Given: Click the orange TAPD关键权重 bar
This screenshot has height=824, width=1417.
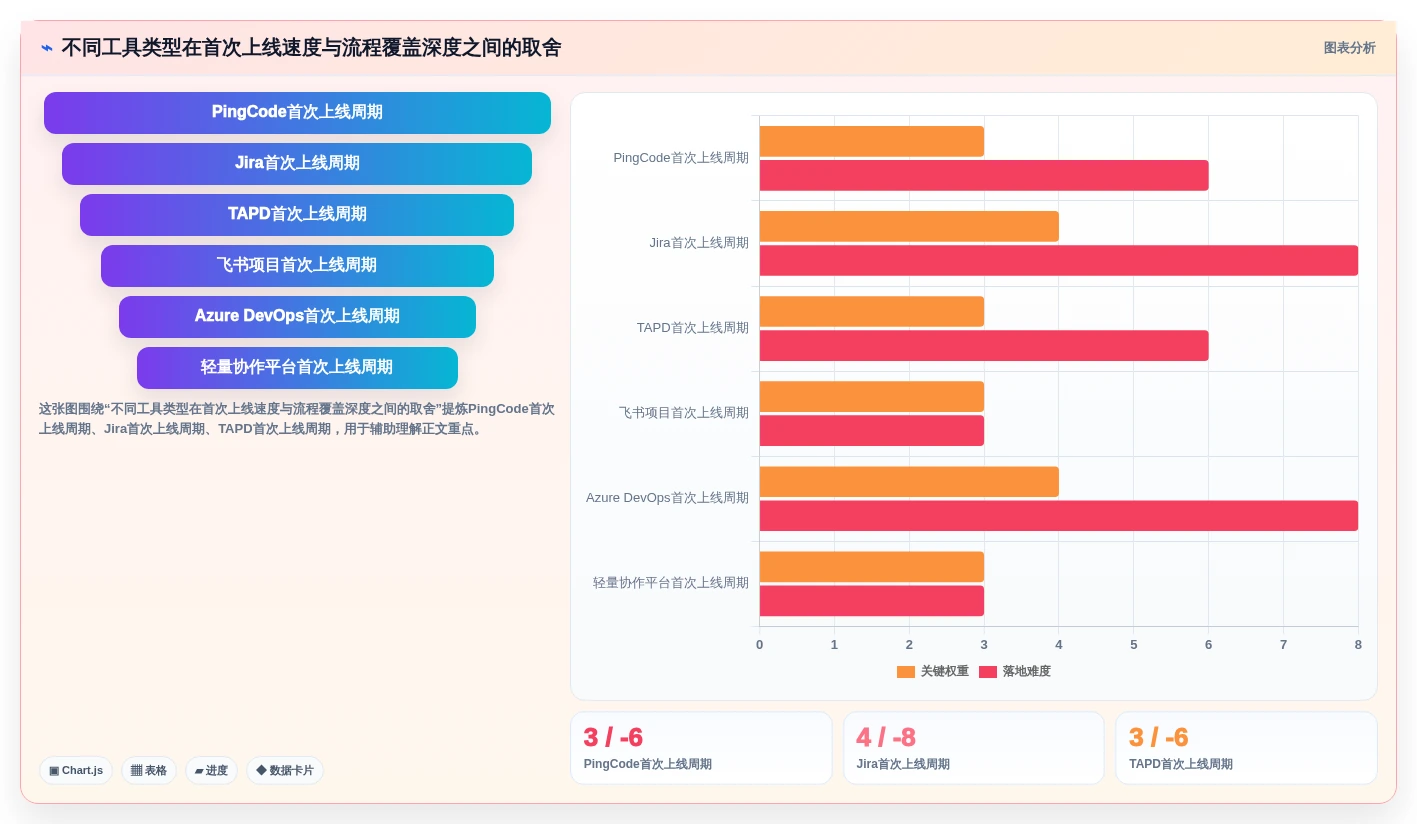Looking at the screenshot, I should pyautogui.click(x=872, y=311).
